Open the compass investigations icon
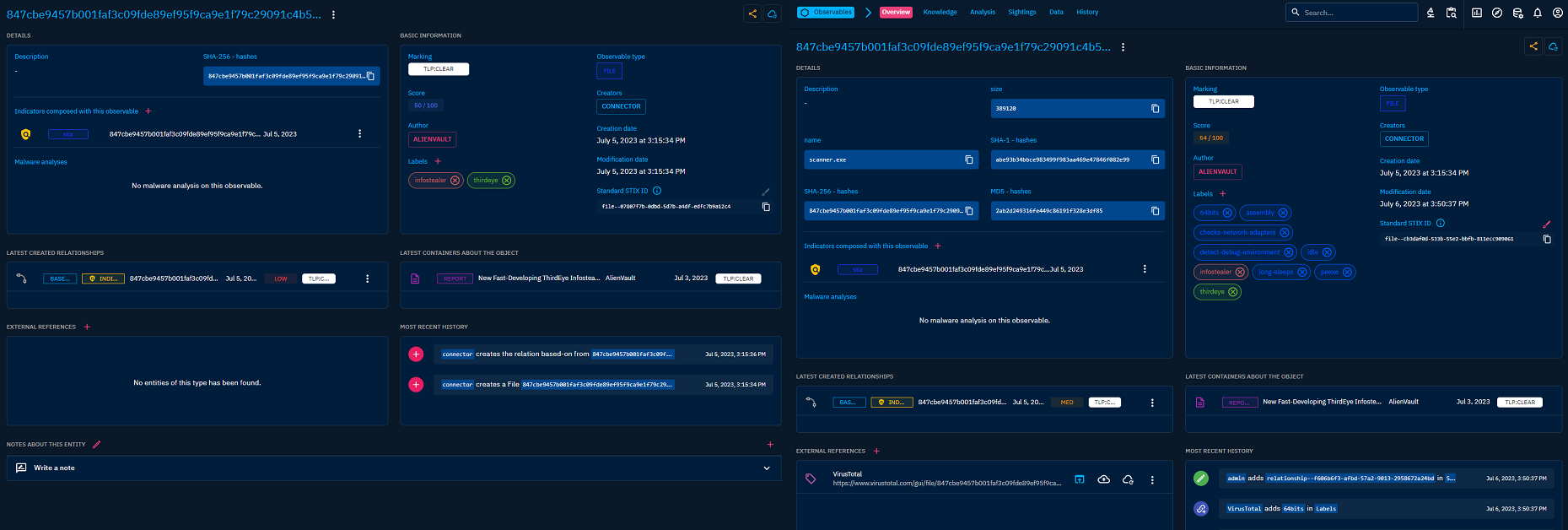 [x=1497, y=13]
